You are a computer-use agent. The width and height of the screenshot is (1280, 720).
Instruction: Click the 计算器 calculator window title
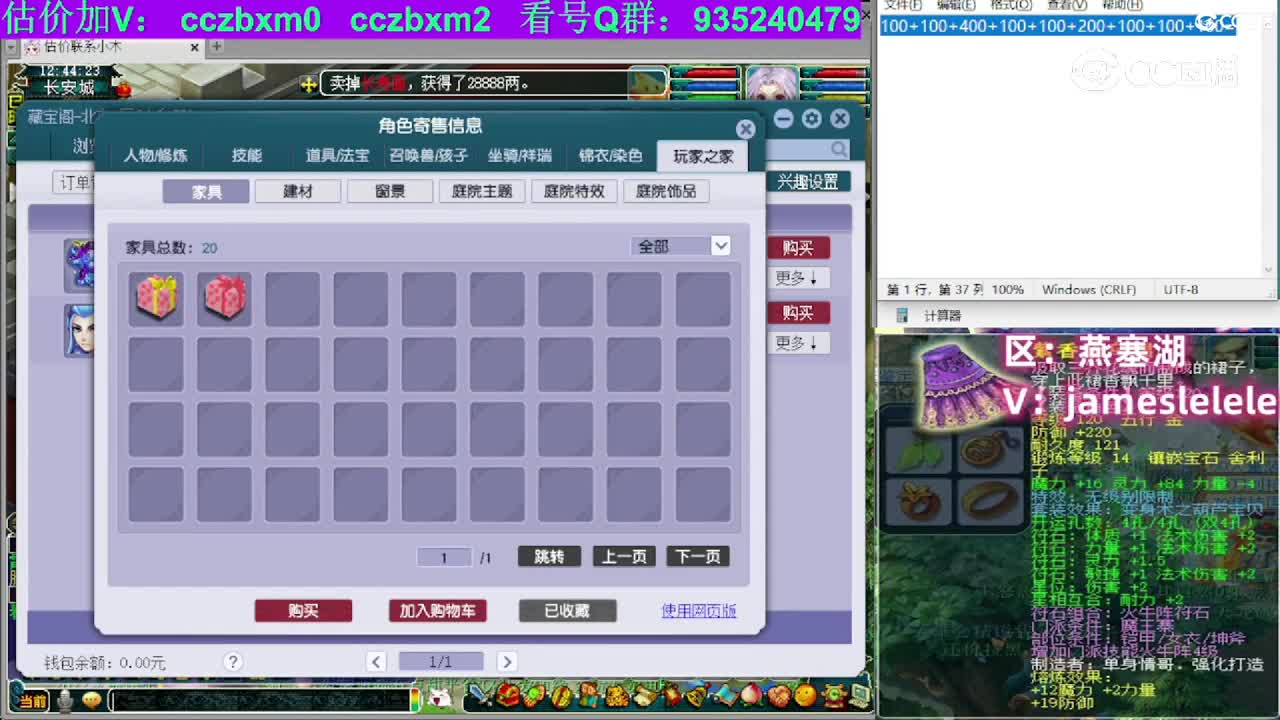(x=942, y=315)
